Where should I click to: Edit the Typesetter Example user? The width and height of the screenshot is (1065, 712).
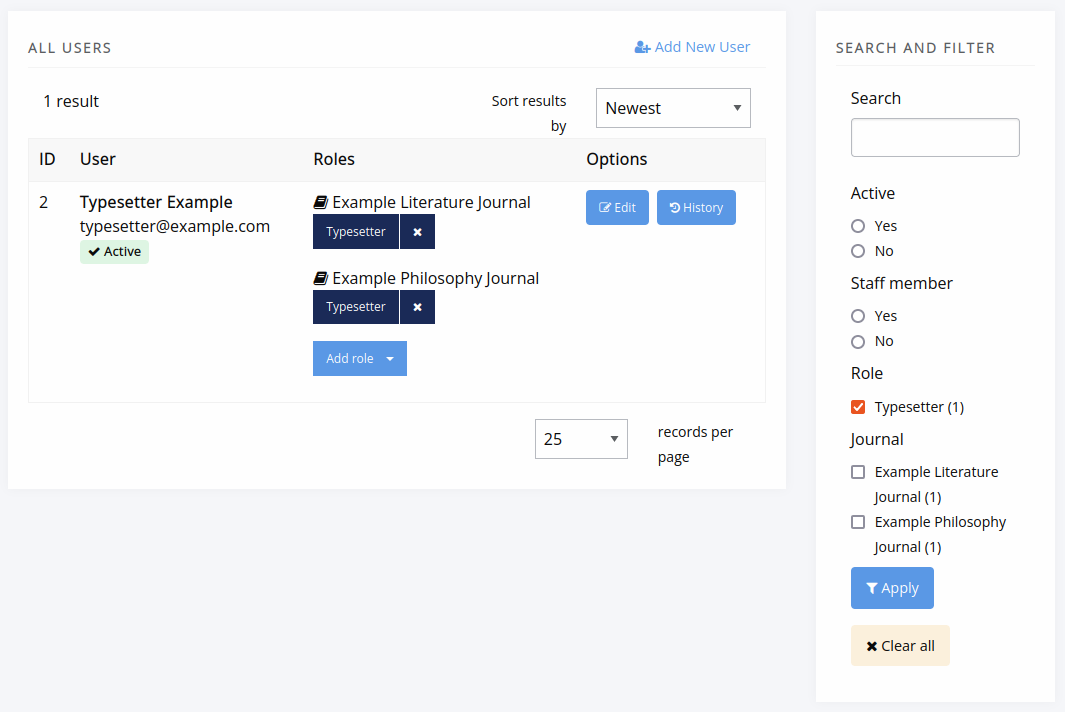click(x=617, y=208)
